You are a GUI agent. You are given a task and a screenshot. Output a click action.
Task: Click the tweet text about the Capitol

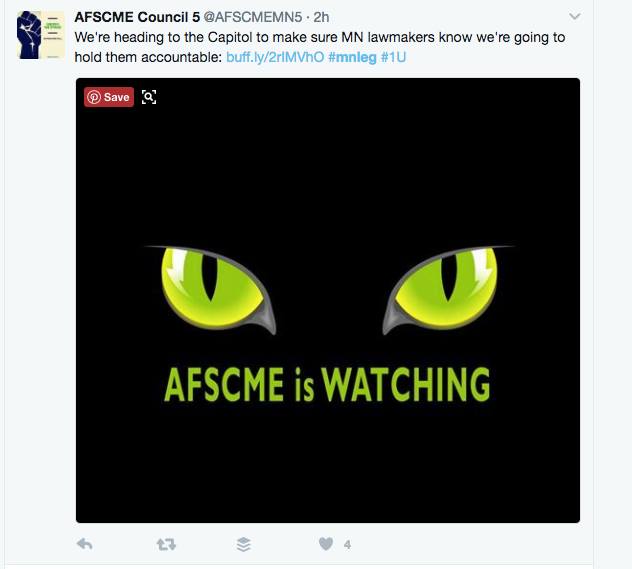[320, 47]
